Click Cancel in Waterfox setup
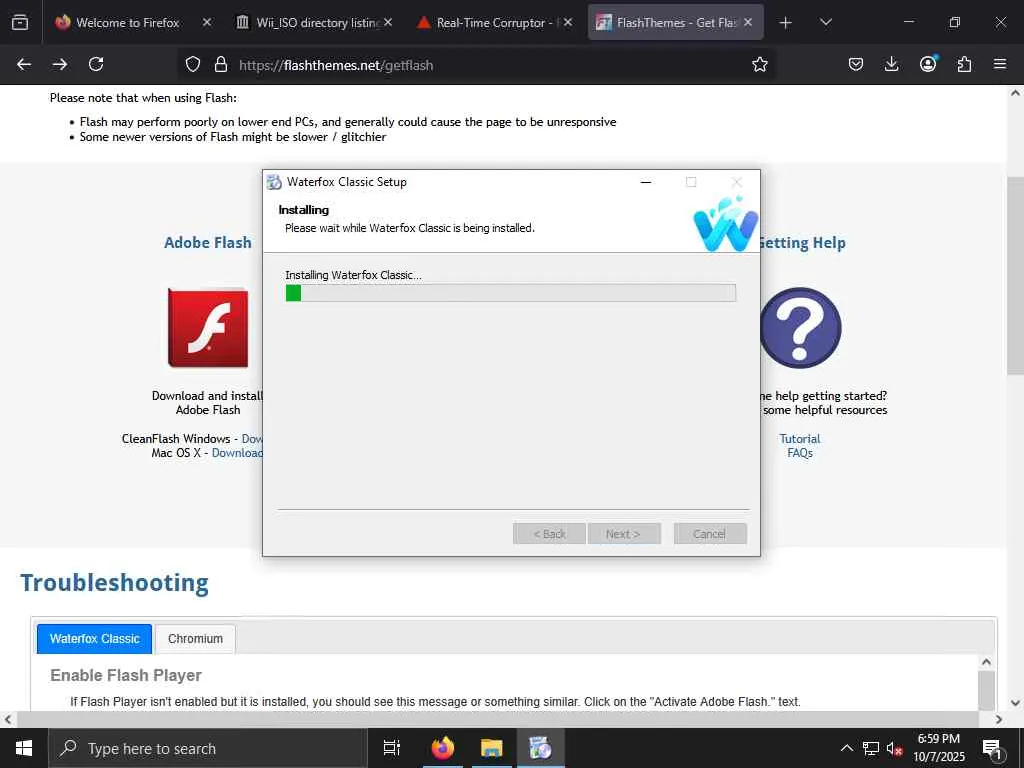Image resolution: width=1024 pixels, height=768 pixels. pos(710,534)
